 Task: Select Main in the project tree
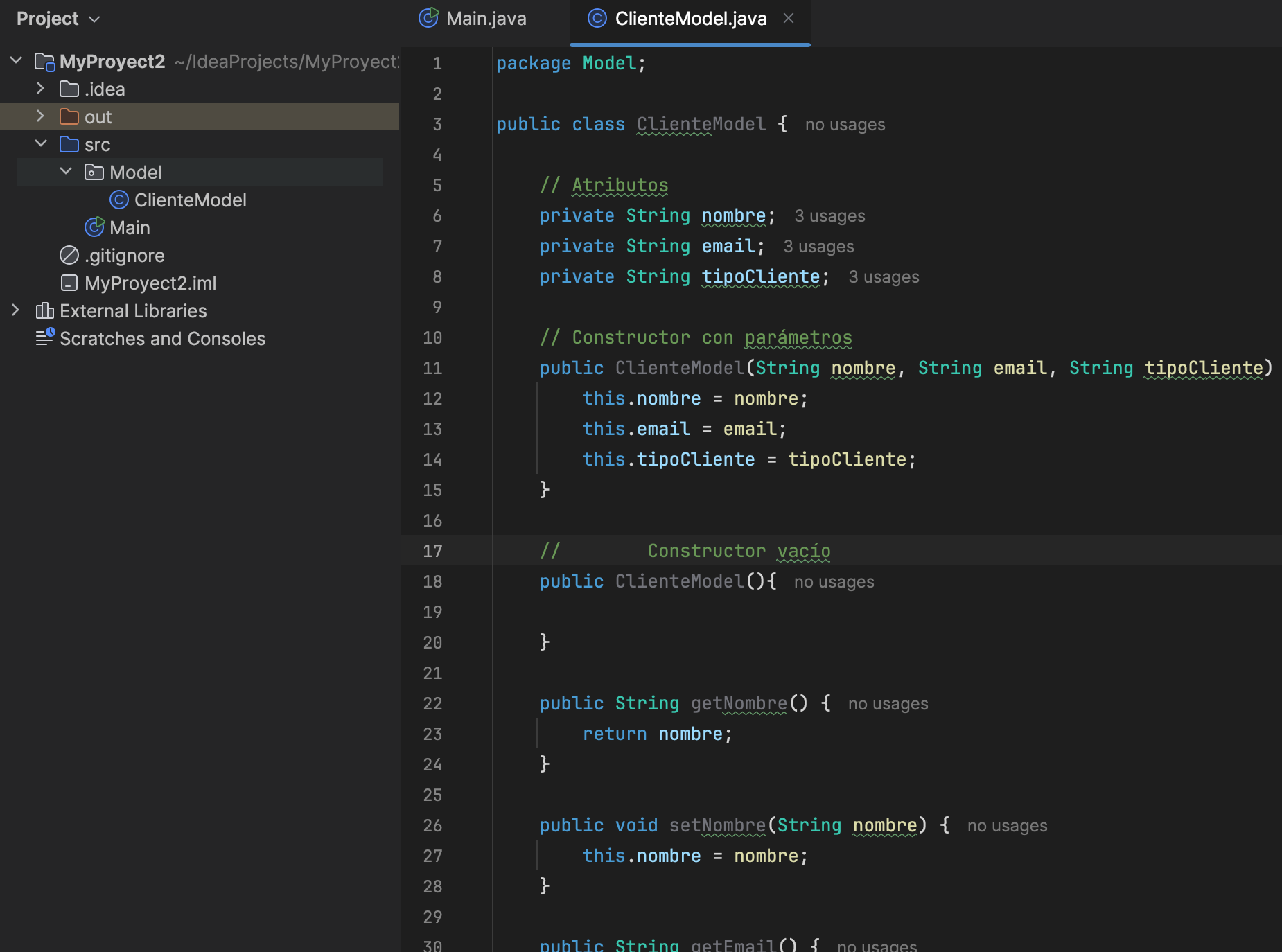(130, 228)
